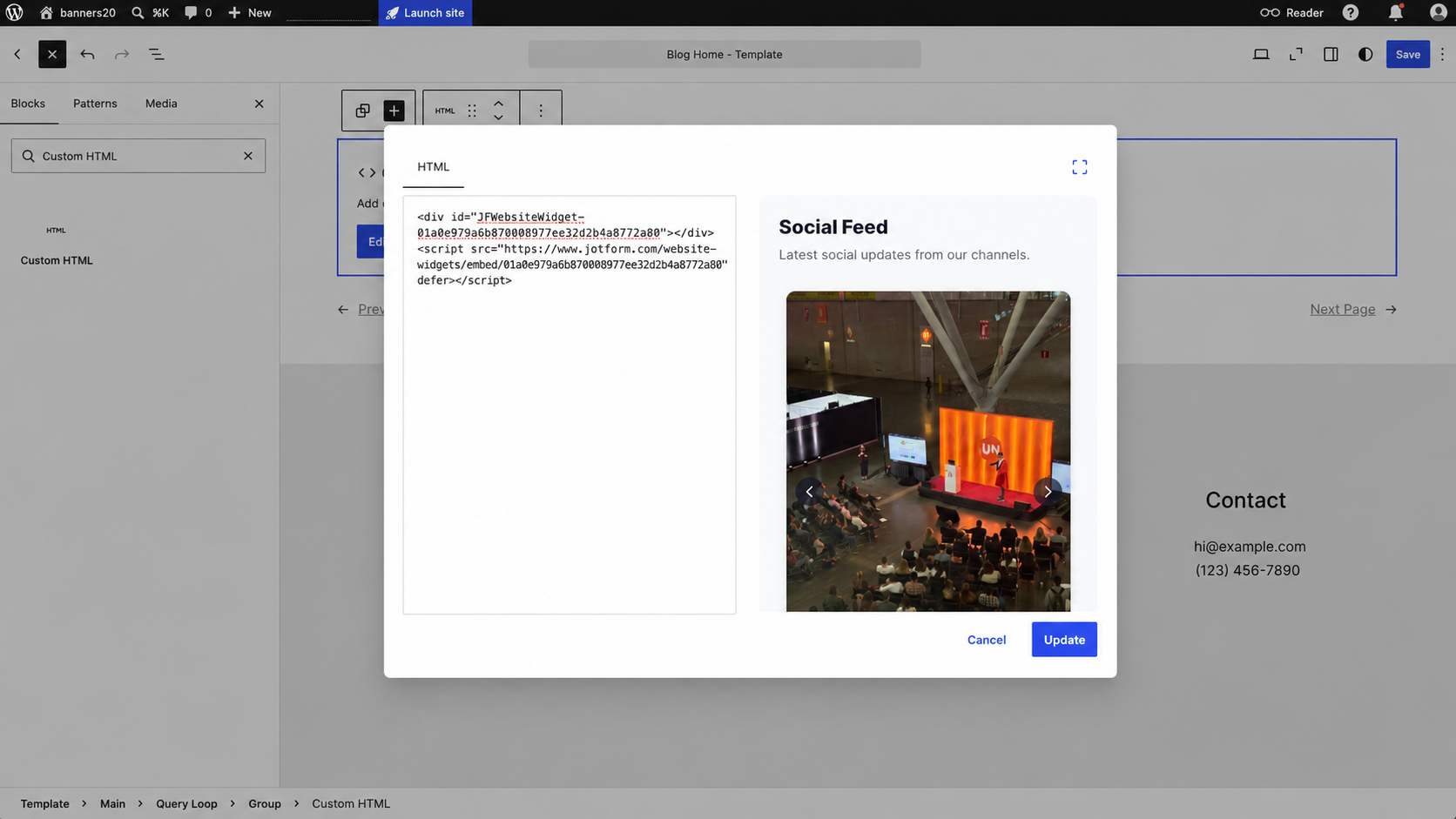This screenshot has width=1456, height=819.
Task: Open the Document Overview list view
Action: coord(157,54)
